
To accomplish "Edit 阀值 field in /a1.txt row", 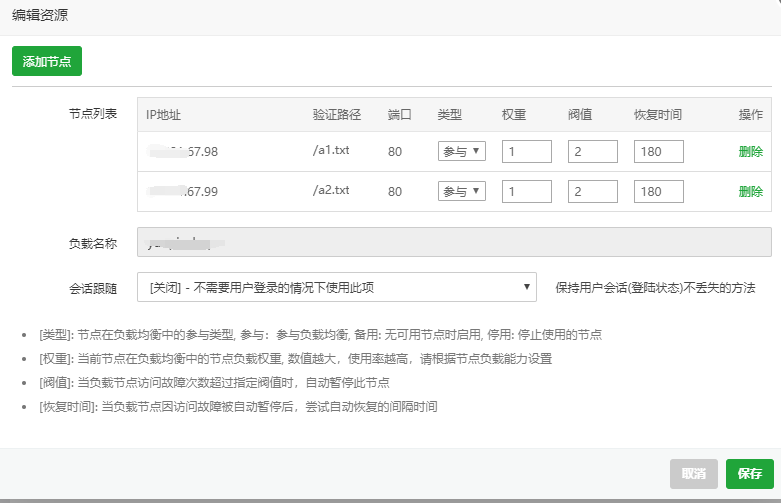I will [x=593, y=151].
